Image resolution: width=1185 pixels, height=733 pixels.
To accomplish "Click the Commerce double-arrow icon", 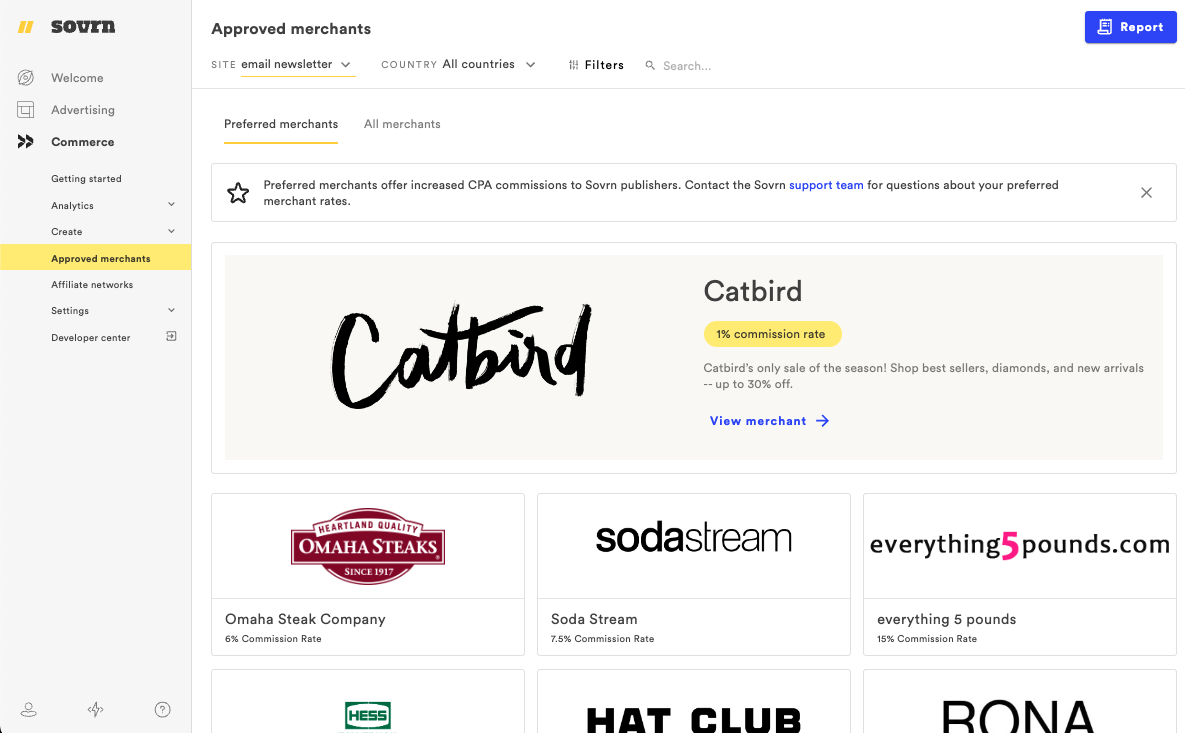I will 25,141.
